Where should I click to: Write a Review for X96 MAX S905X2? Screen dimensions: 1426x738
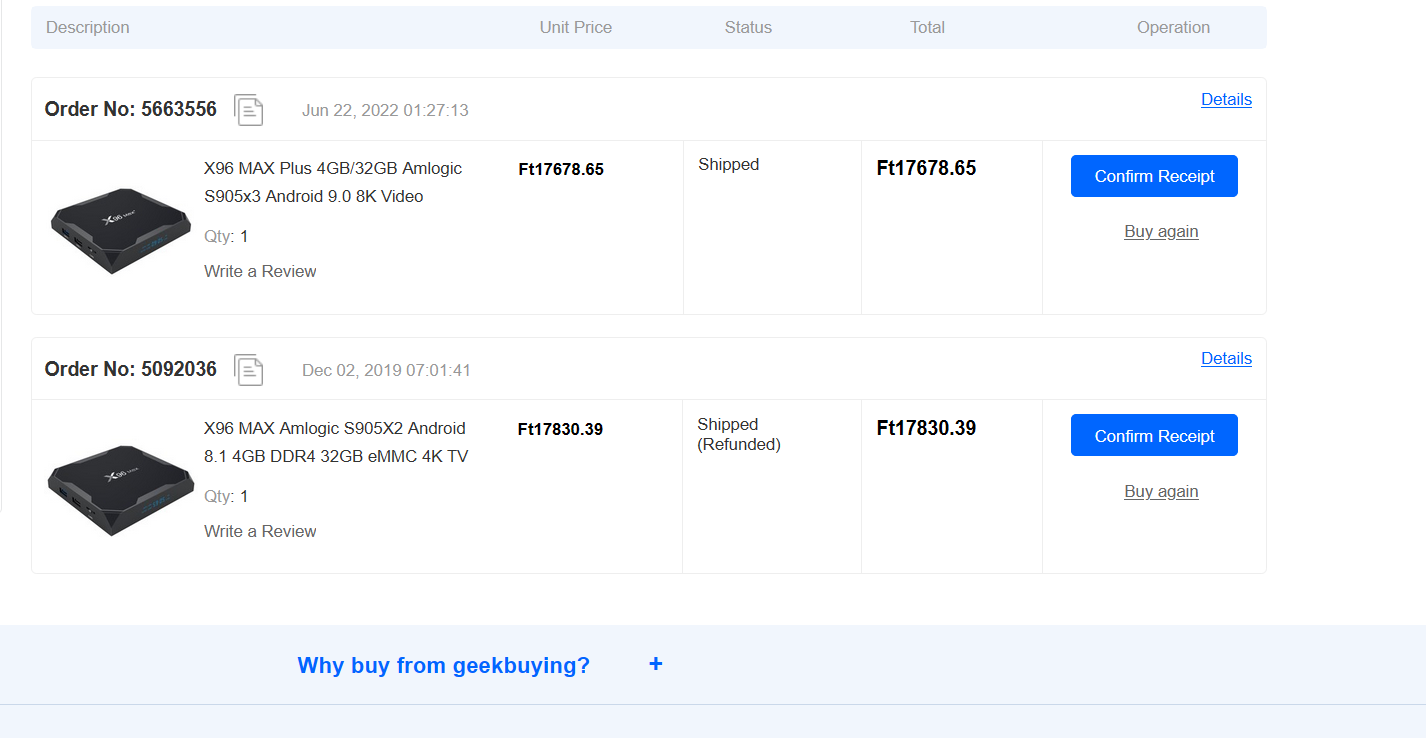coord(260,531)
